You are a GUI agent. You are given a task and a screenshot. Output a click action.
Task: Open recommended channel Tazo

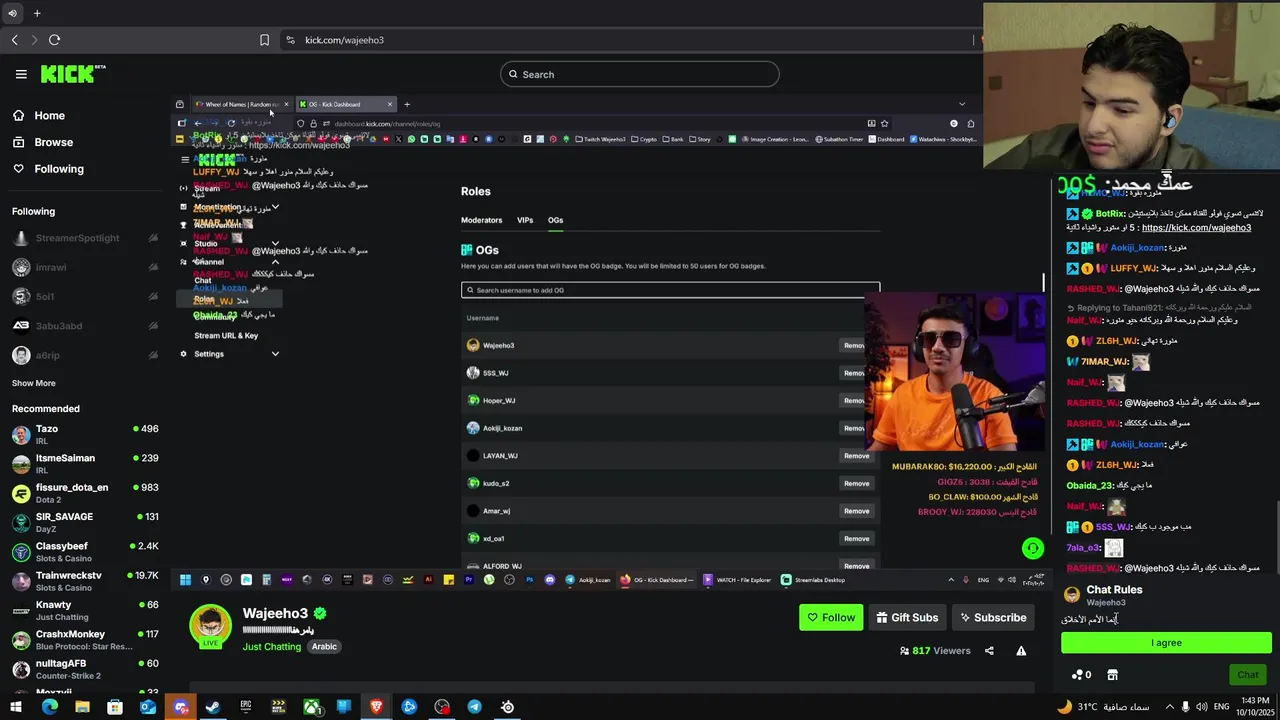click(85, 434)
